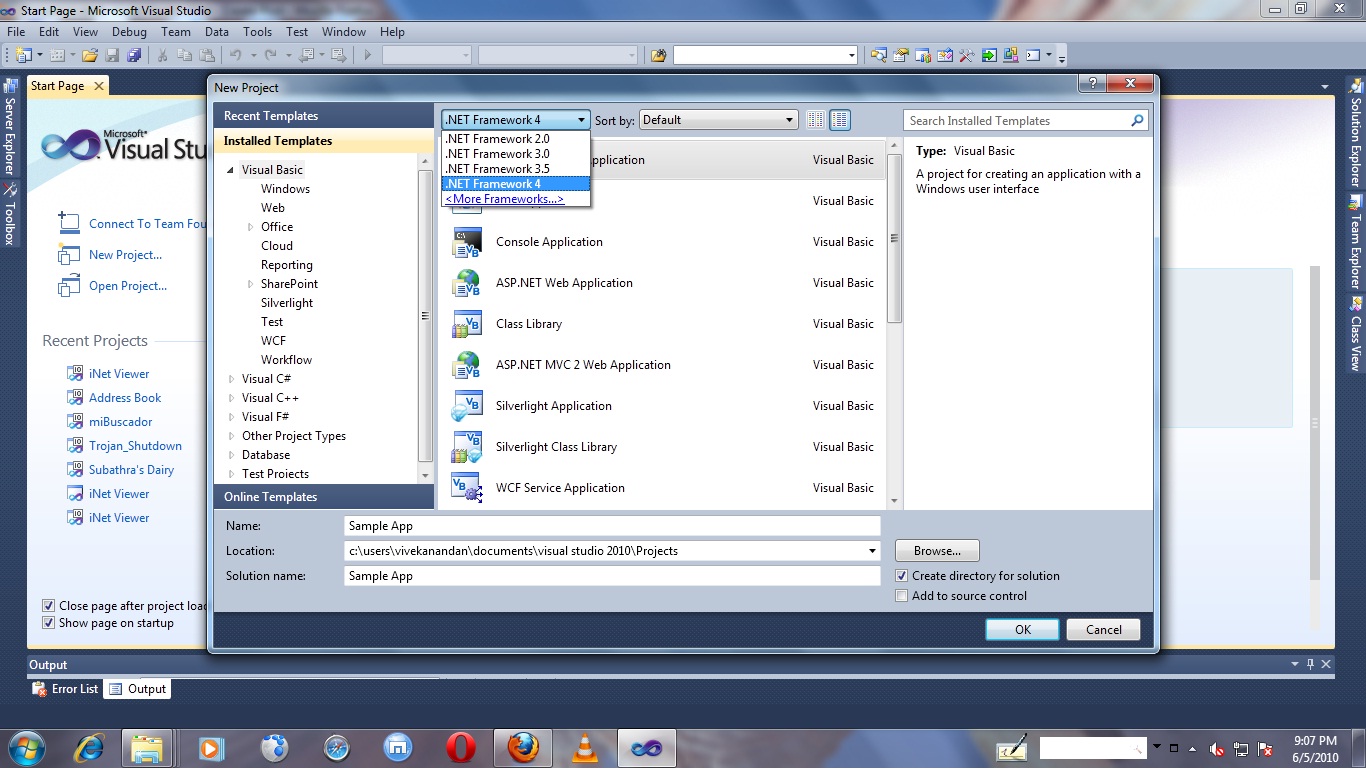Select the Silverlight Class Library template icon

click(x=466, y=447)
